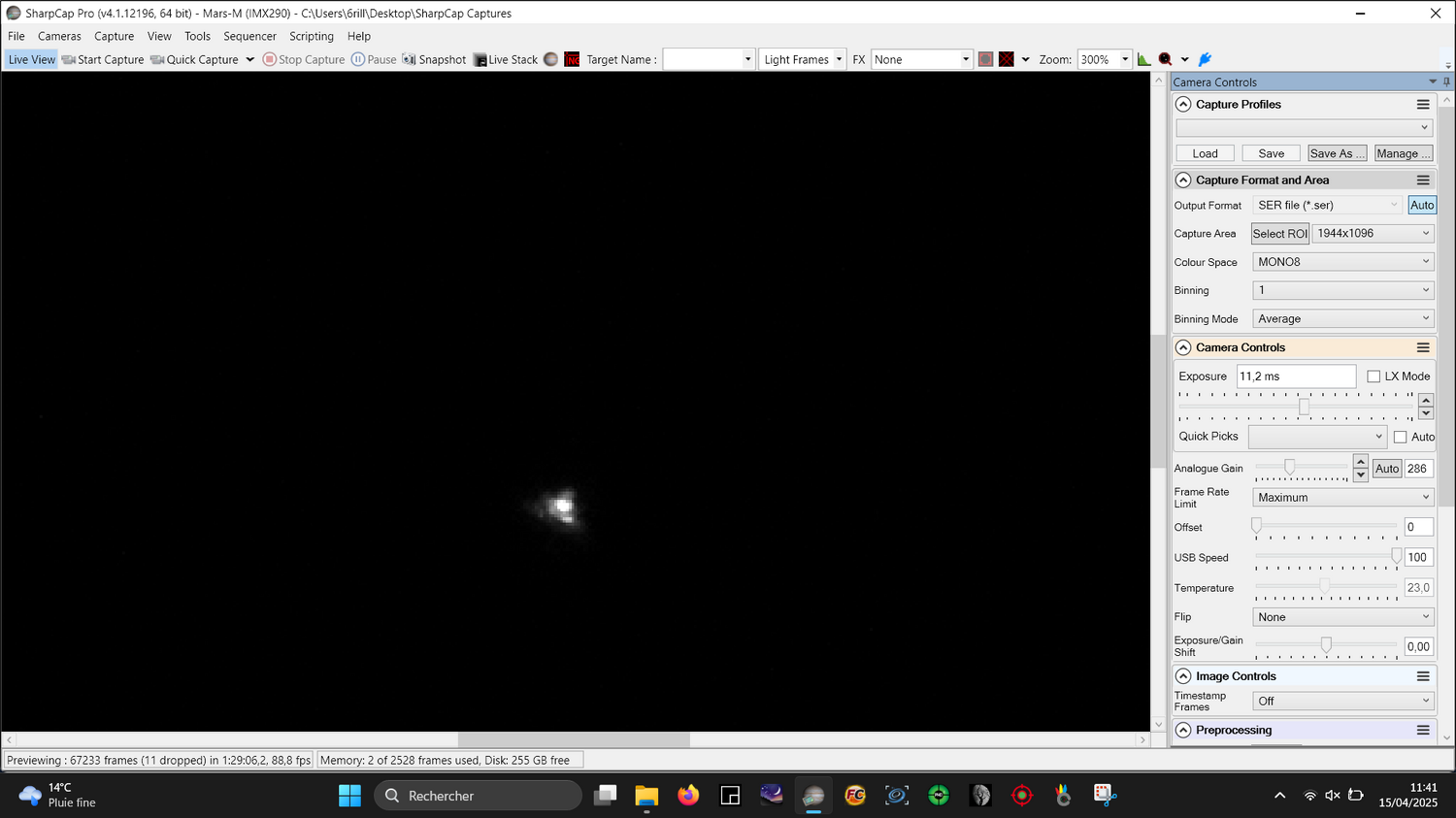Open the Frame Rate Limit dropdown
The height and width of the screenshot is (818, 1456).
pos(1343,497)
